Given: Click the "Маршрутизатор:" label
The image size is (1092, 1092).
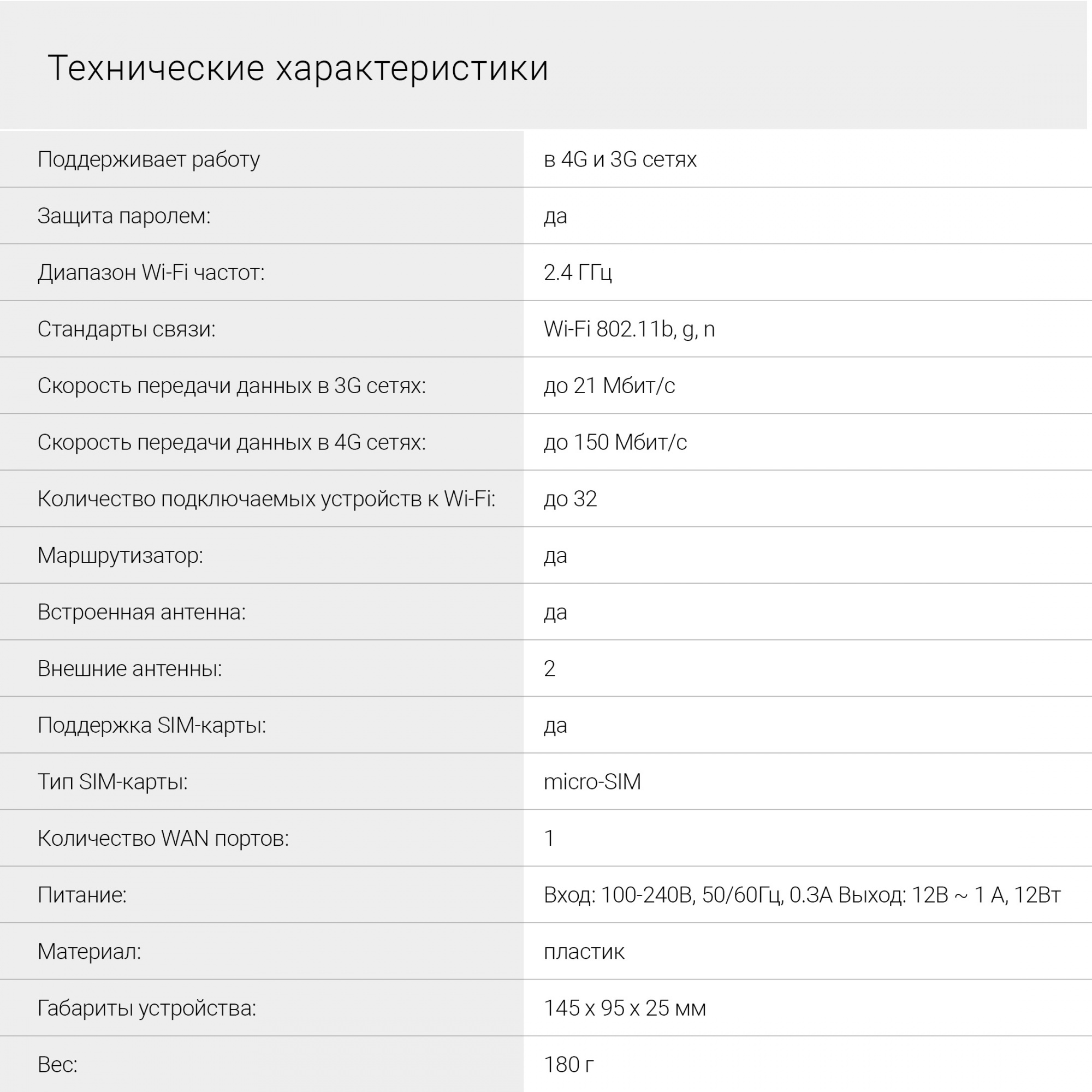Looking at the screenshot, I should [120, 555].
